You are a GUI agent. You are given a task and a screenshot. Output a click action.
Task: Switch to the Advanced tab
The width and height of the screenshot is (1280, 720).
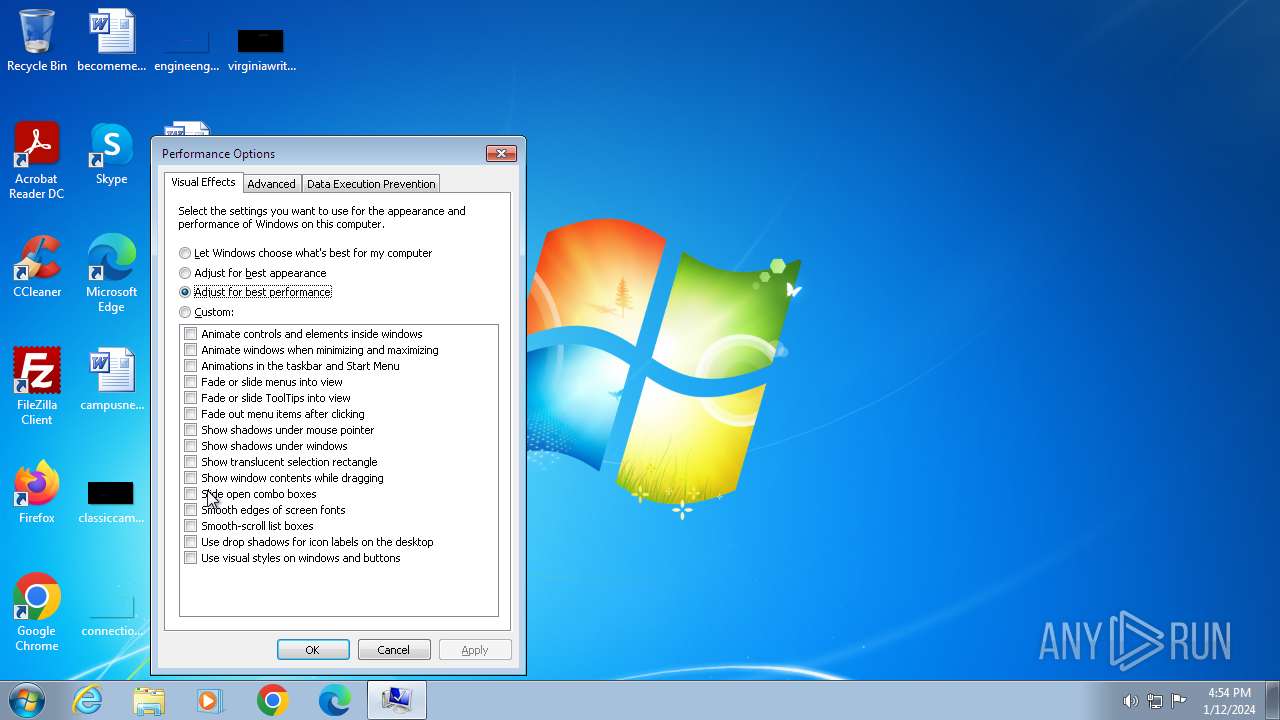[x=271, y=184]
